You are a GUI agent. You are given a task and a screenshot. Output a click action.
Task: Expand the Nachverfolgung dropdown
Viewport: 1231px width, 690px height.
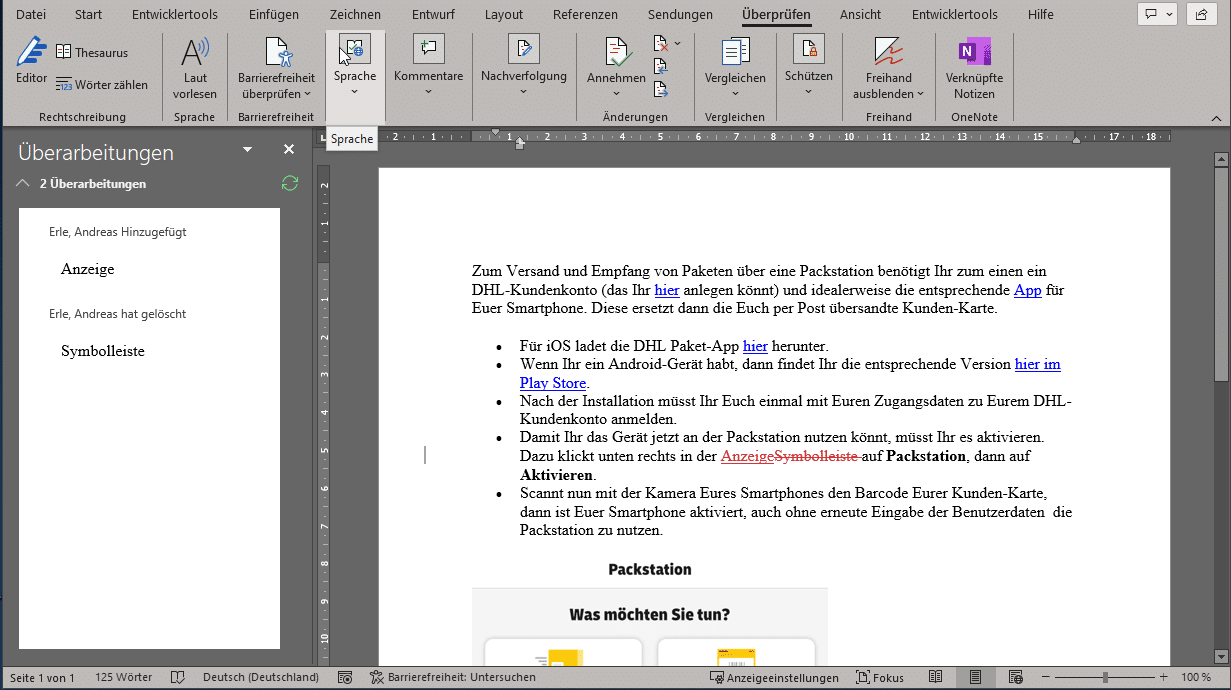click(523, 92)
